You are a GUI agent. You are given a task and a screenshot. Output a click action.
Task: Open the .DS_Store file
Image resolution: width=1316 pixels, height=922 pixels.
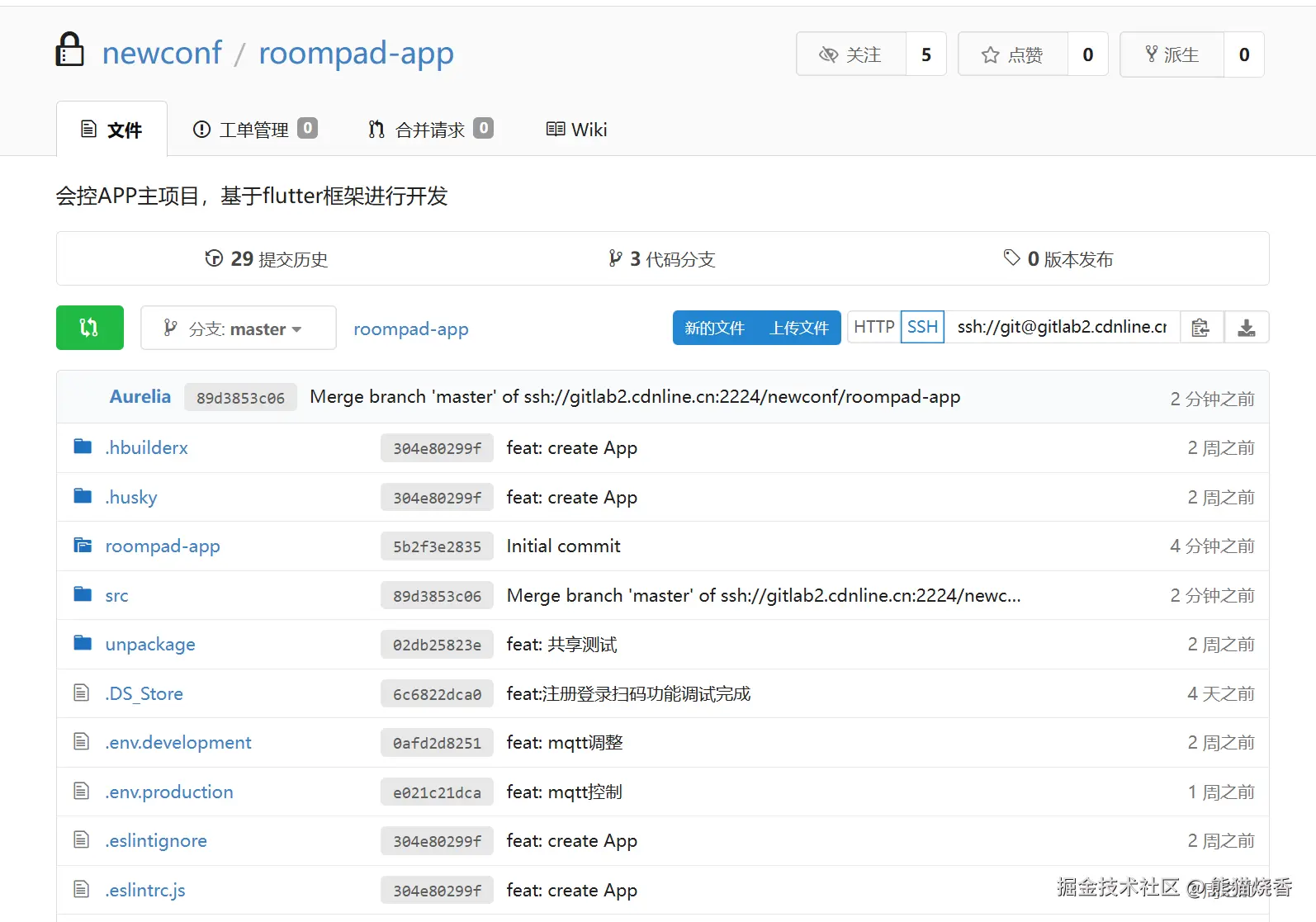144,693
